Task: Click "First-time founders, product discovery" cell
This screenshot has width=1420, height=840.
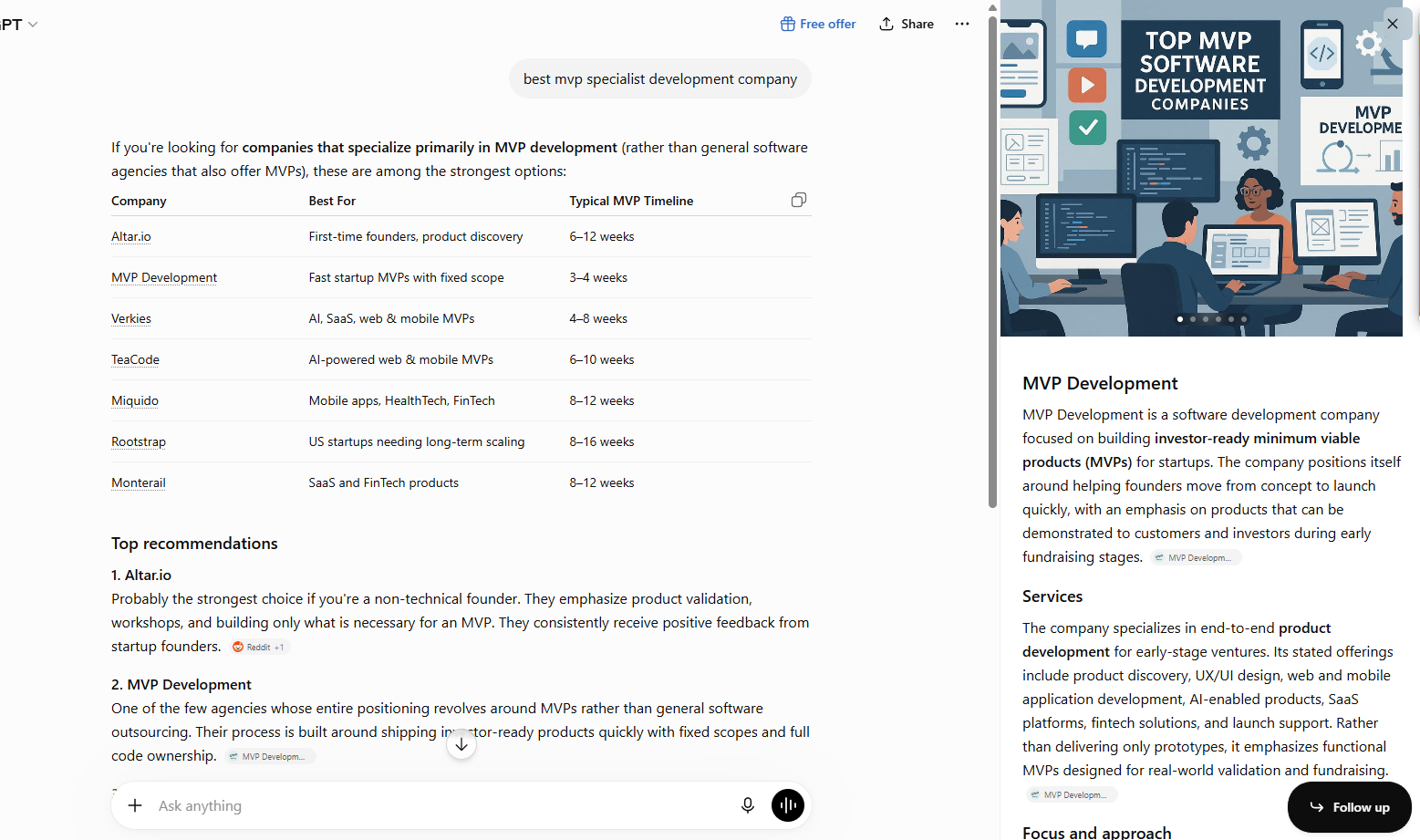Action: 416,236
